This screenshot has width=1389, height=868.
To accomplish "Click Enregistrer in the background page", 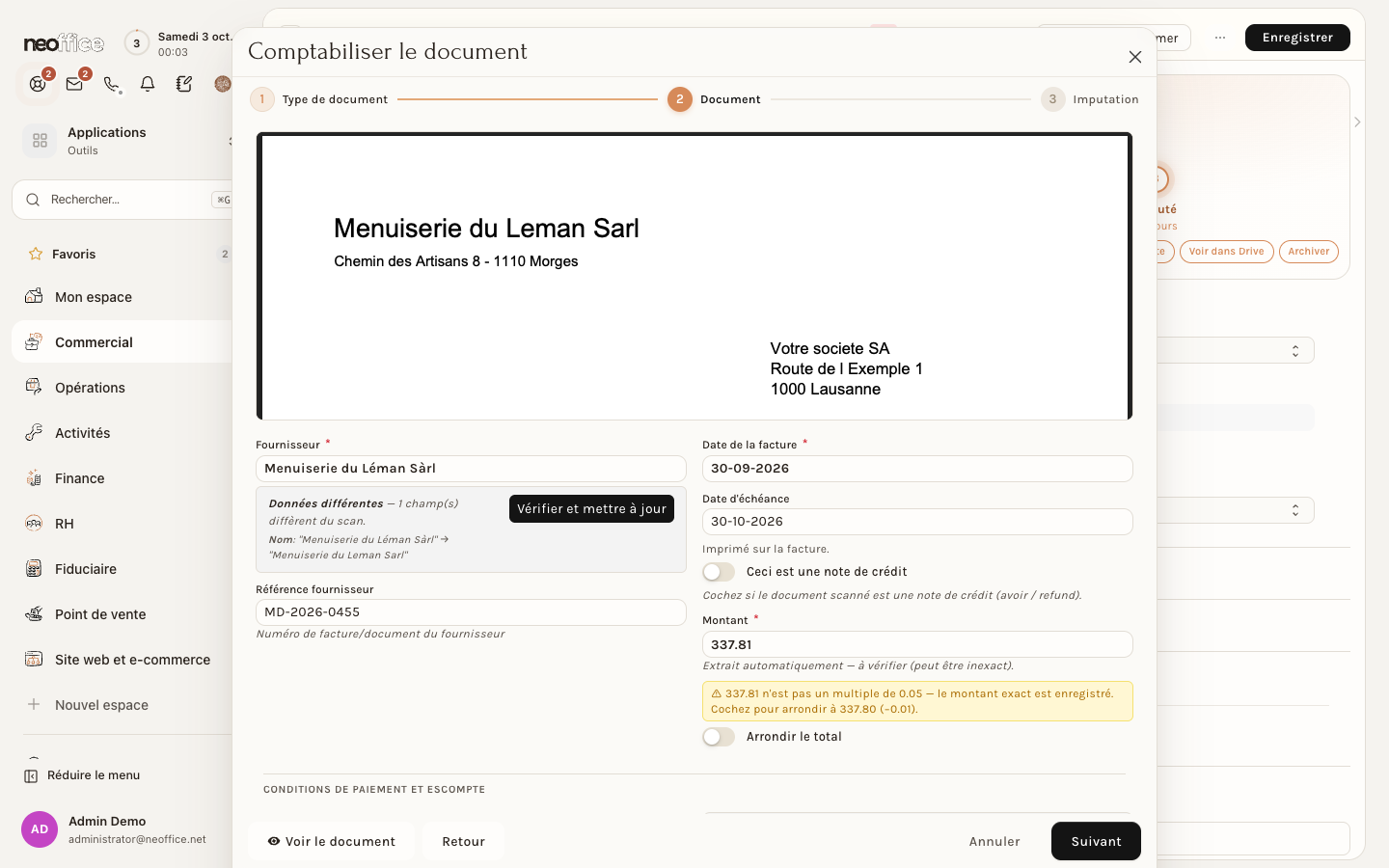I will (1297, 38).
